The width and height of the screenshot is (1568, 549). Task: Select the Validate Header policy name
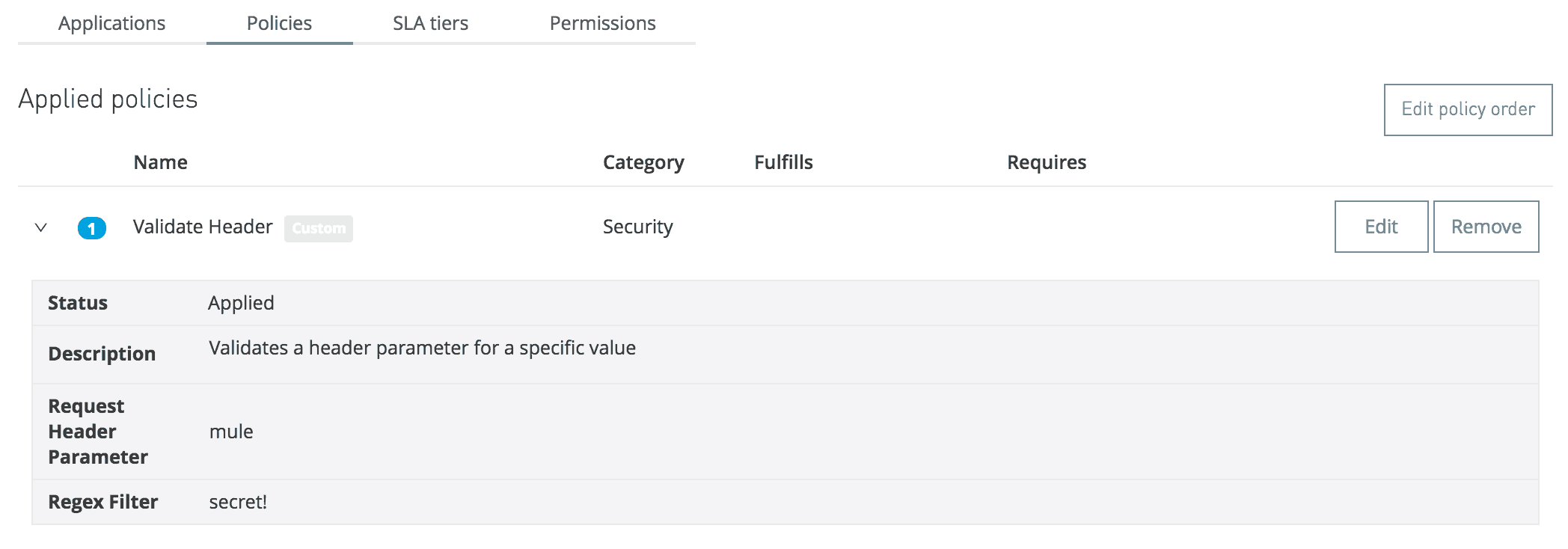point(203,227)
